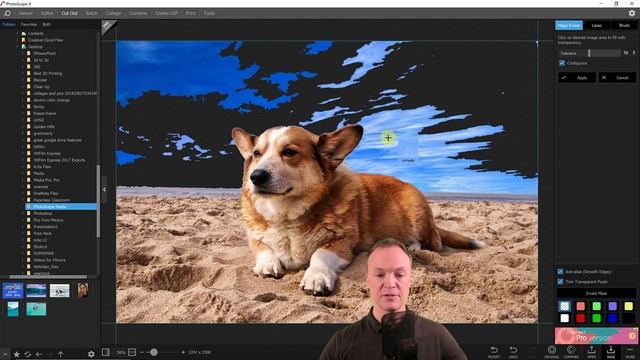Screen dimensions: 640x360
Task: Toggle the Contiguous checkbox
Action: 562,63
